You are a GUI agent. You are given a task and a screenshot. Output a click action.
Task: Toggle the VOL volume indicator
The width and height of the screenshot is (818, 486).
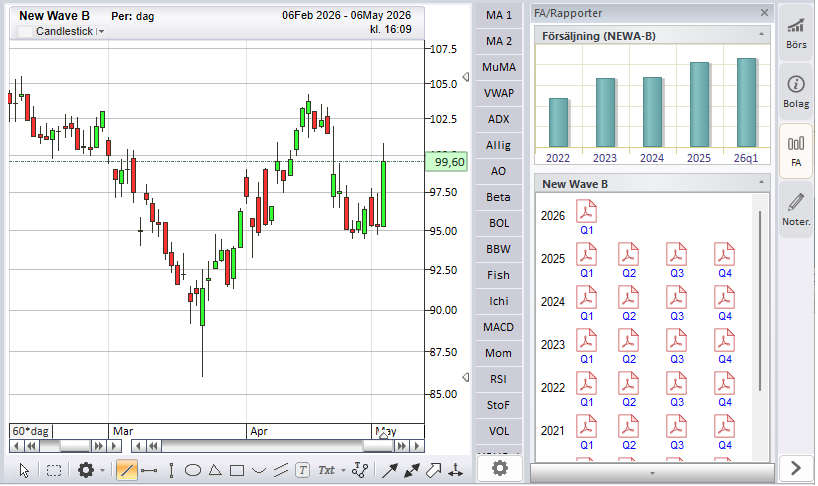tap(499, 431)
